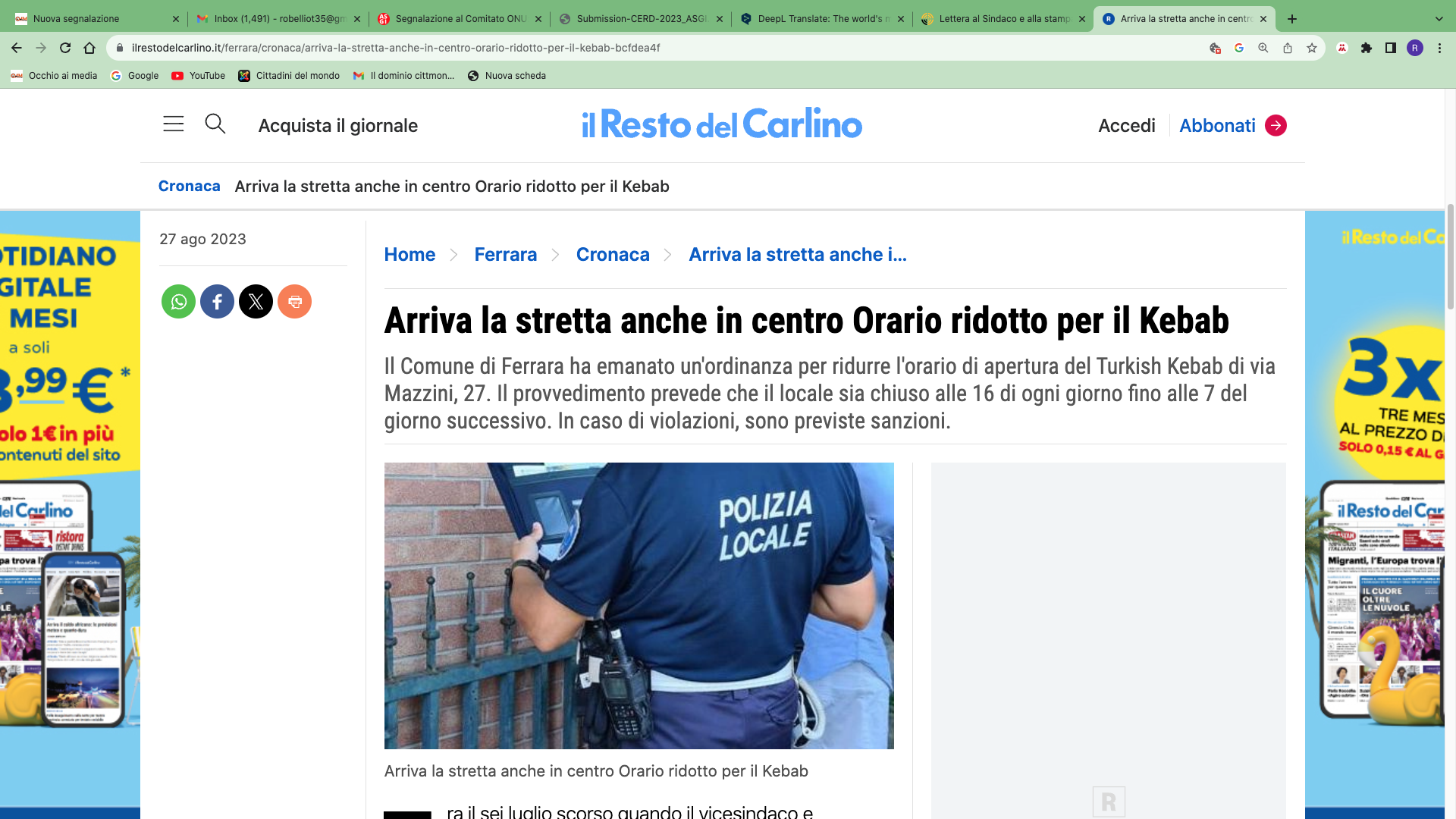
Task: Open the Chrome profile avatar menu
Action: [1415, 48]
